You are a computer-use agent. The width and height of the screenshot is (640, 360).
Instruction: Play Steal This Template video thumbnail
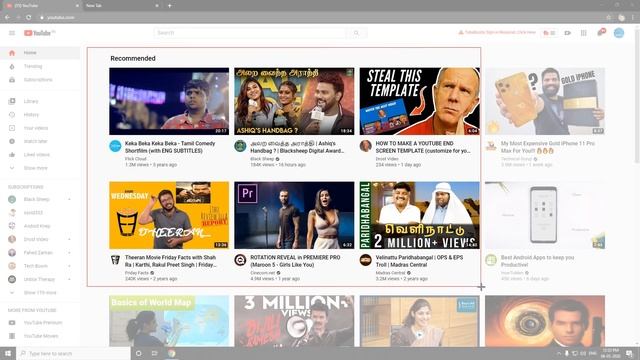pyautogui.click(x=420, y=101)
